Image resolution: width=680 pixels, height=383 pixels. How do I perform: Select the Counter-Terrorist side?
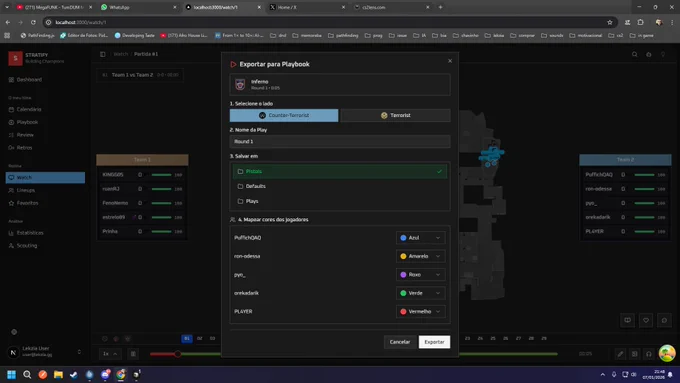coord(284,115)
